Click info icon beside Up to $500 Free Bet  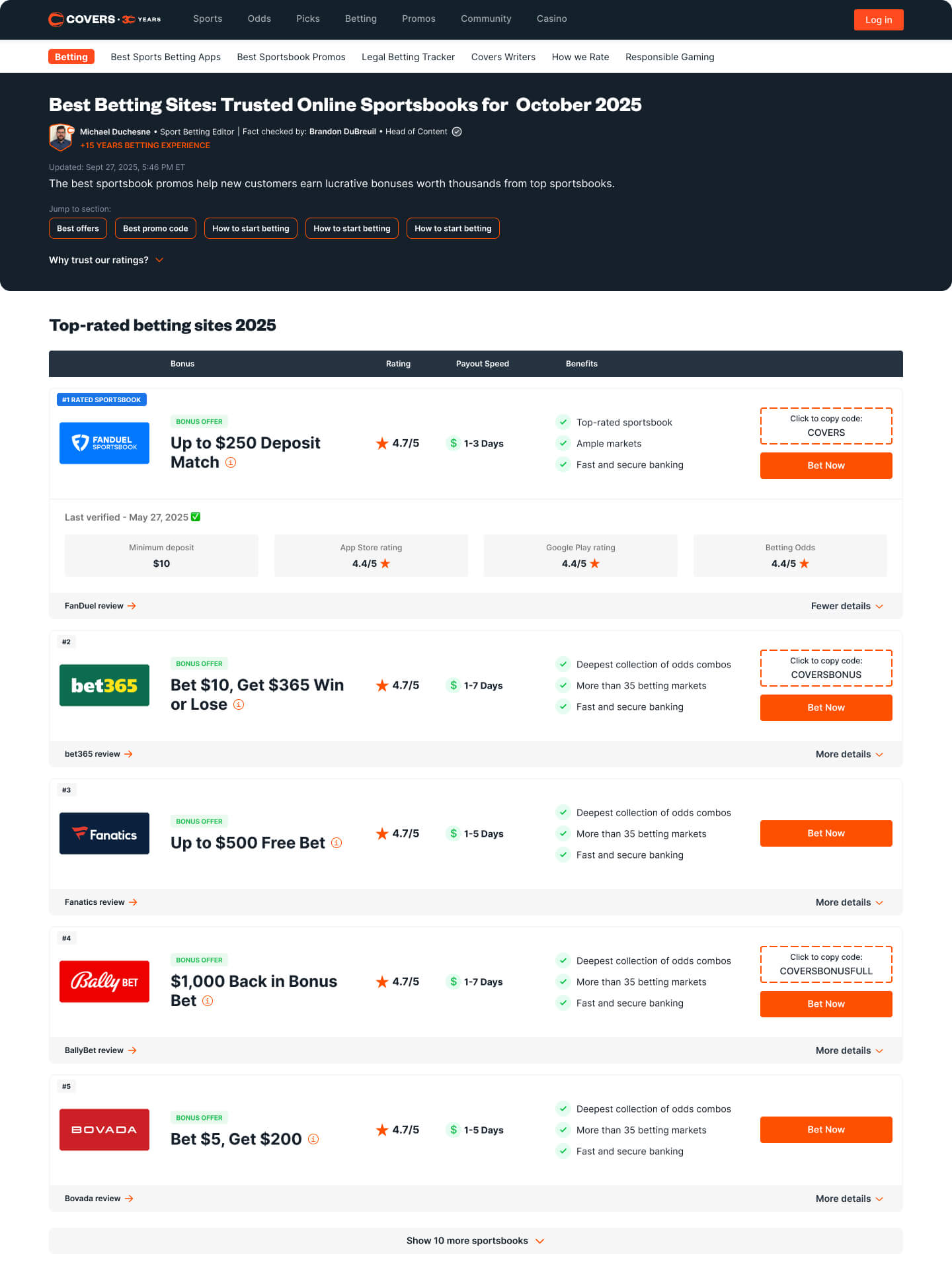click(337, 843)
